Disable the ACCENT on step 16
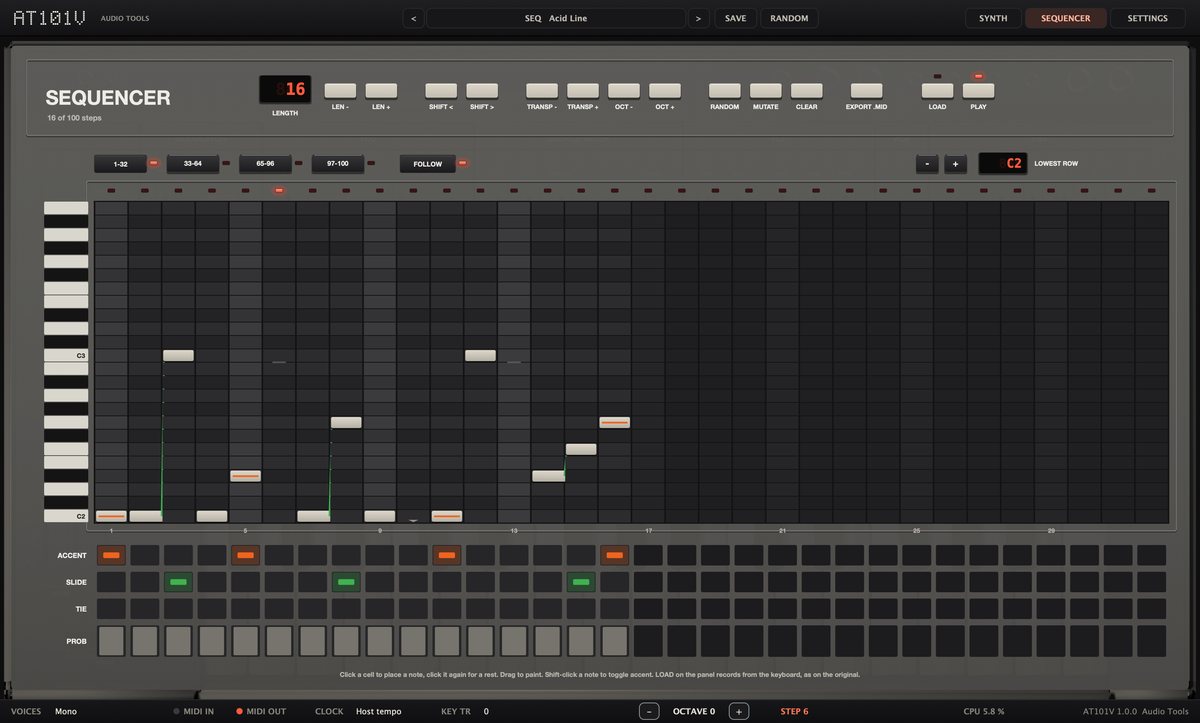The image size is (1200, 723). pyautogui.click(x=615, y=555)
